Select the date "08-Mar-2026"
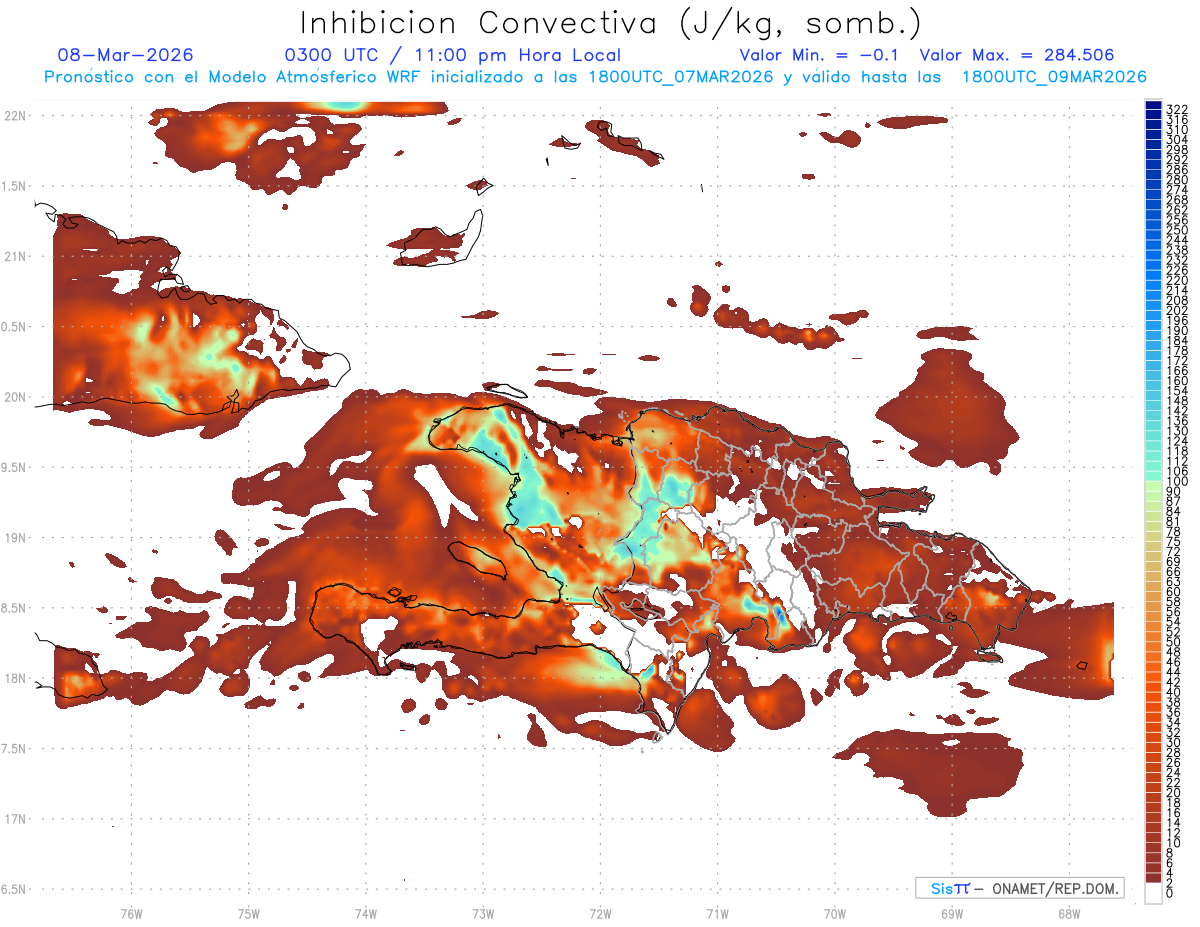This screenshot has width=1200, height=927. click(126, 56)
